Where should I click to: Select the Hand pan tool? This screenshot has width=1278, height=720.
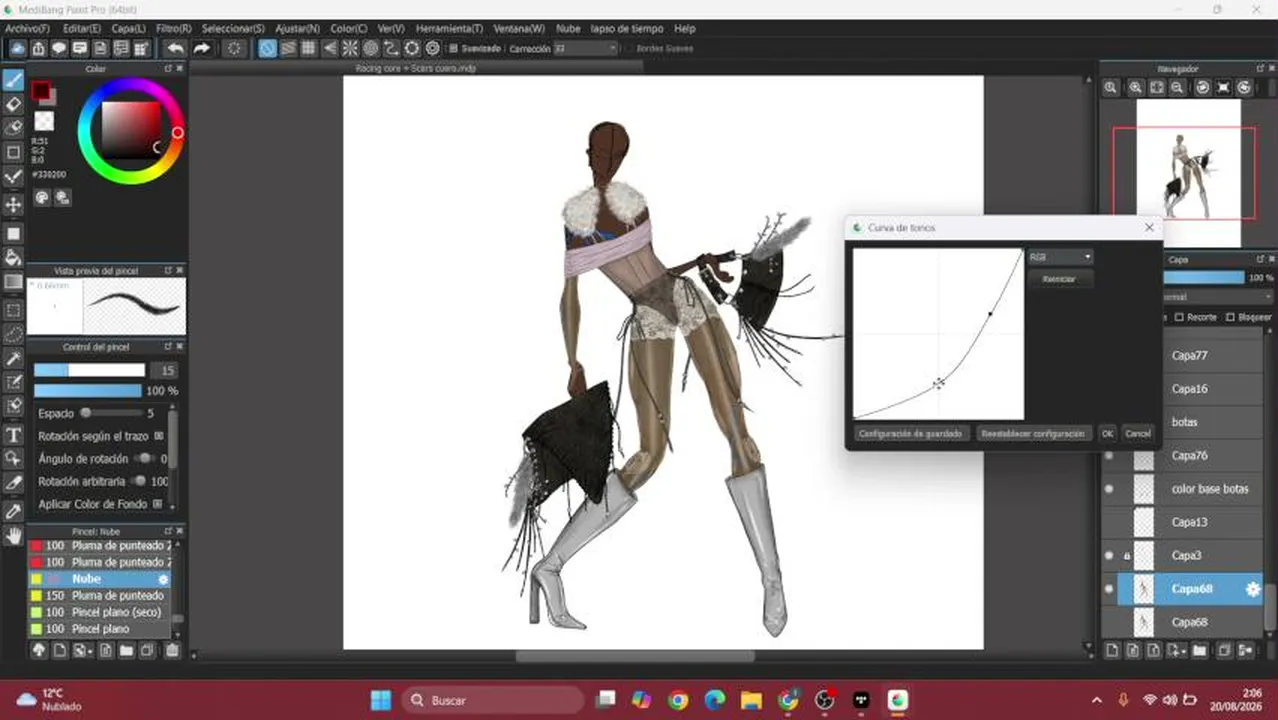tap(13, 536)
